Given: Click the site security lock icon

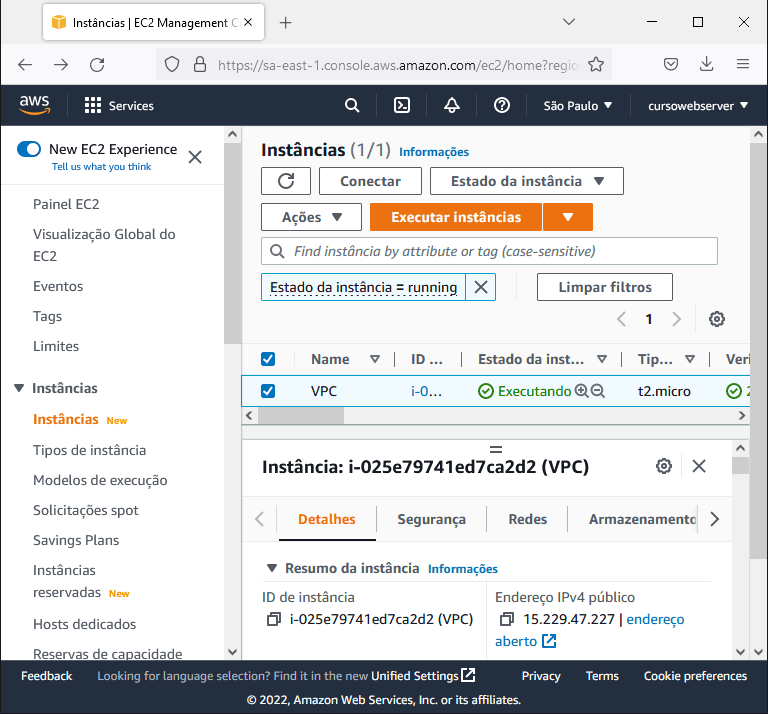Looking at the screenshot, I should point(200,64).
